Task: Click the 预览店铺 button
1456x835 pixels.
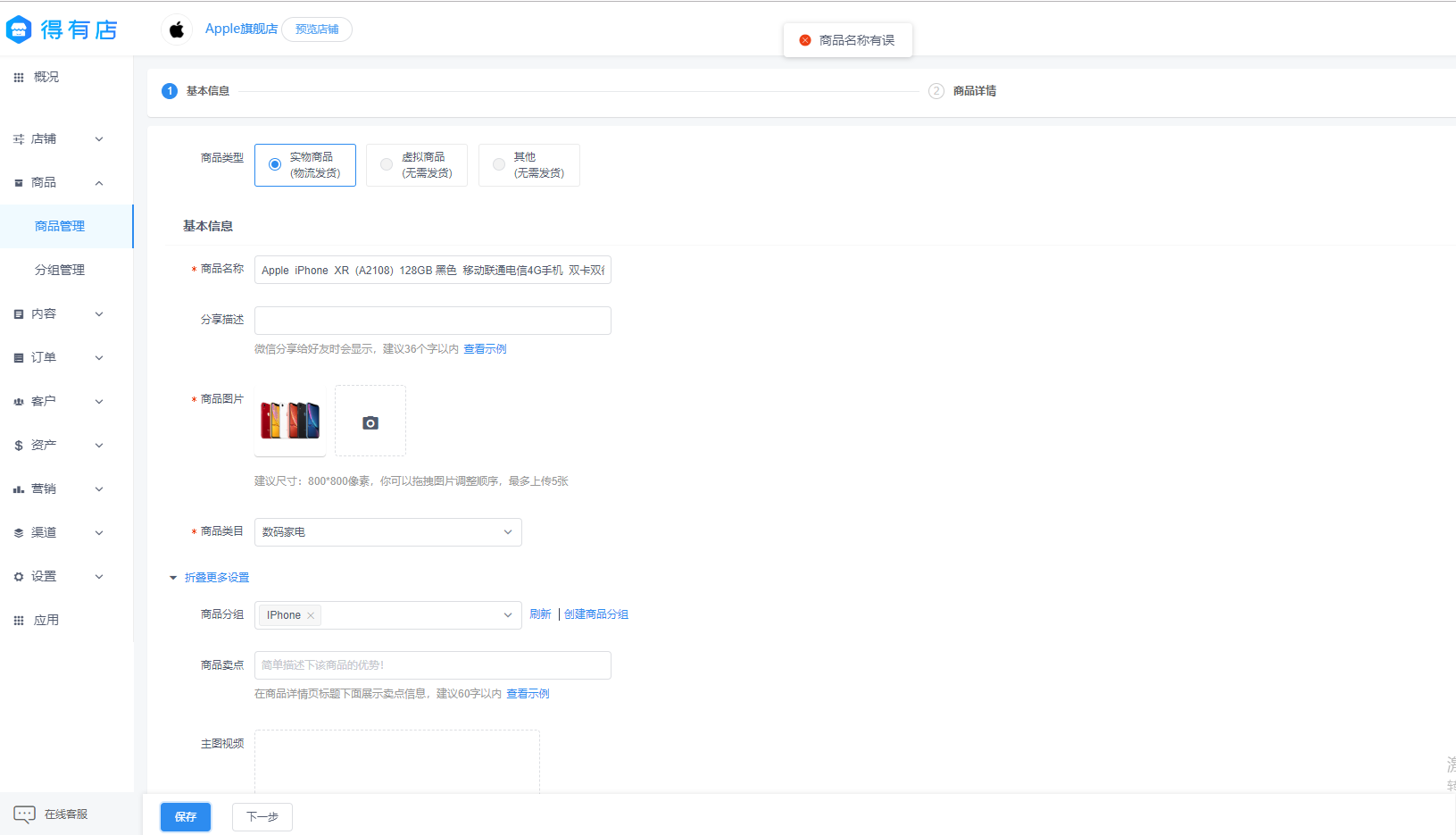Action: 317,29
